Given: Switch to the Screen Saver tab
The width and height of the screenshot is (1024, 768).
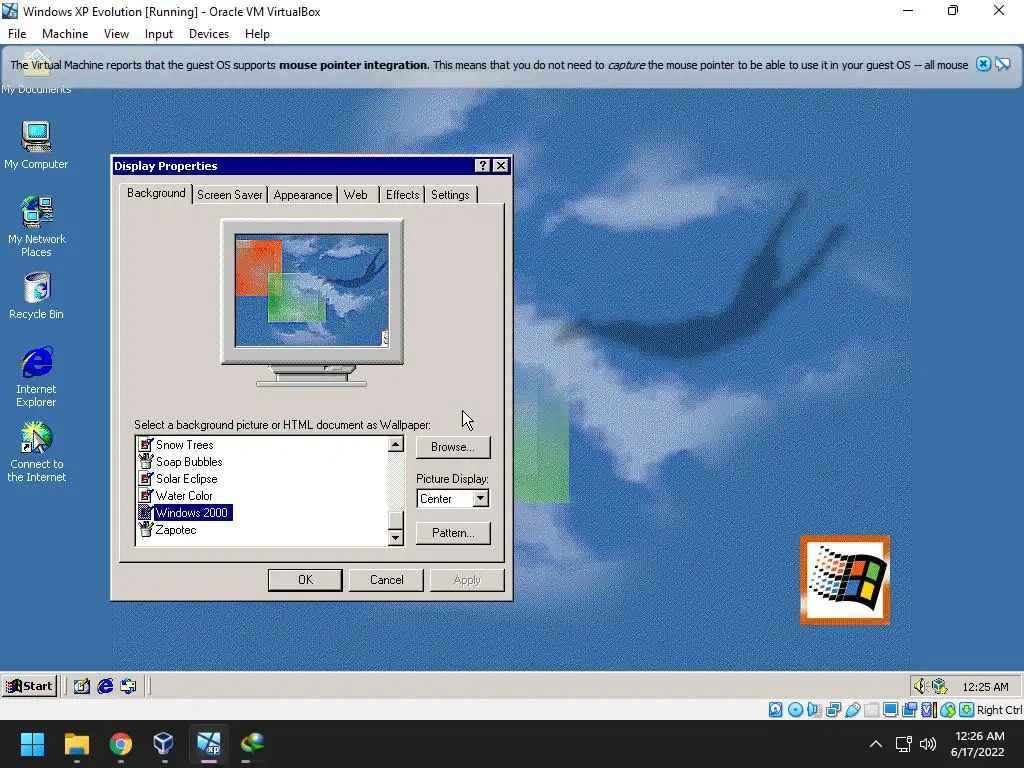Looking at the screenshot, I should (229, 195).
